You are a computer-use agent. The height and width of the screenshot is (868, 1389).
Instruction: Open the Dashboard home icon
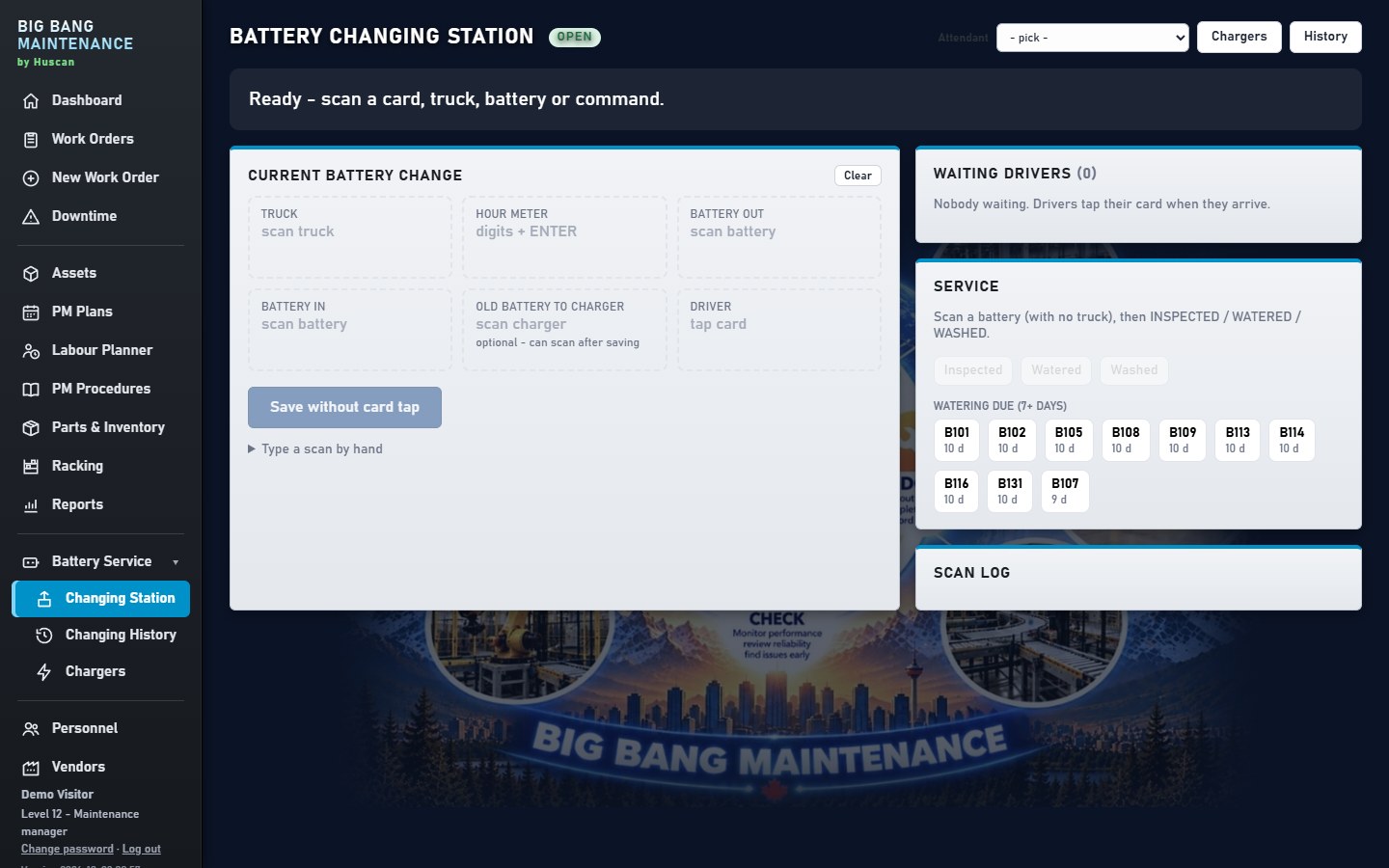pyautogui.click(x=31, y=100)
